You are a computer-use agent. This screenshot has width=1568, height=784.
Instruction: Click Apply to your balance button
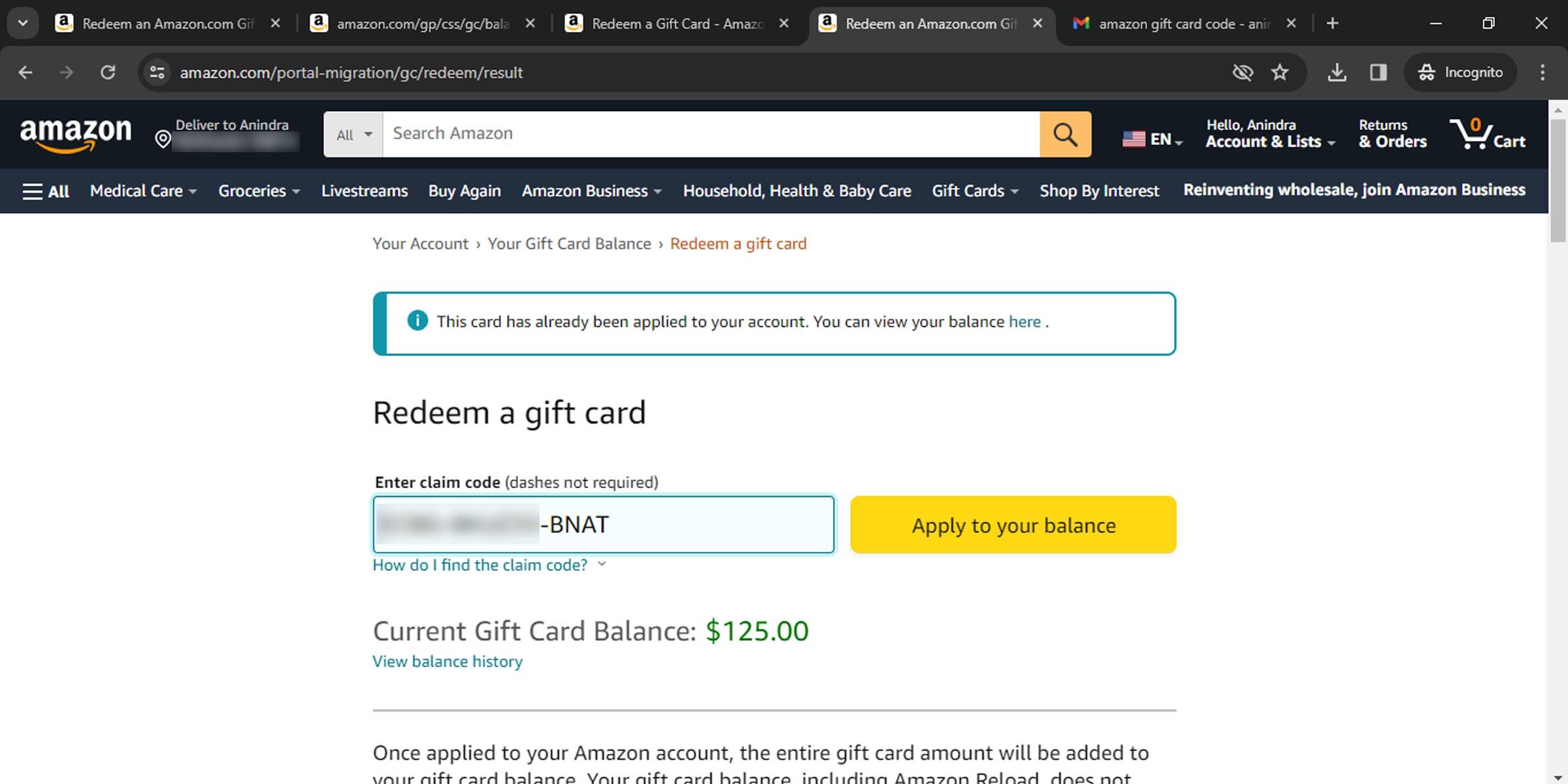[1013, 525]
